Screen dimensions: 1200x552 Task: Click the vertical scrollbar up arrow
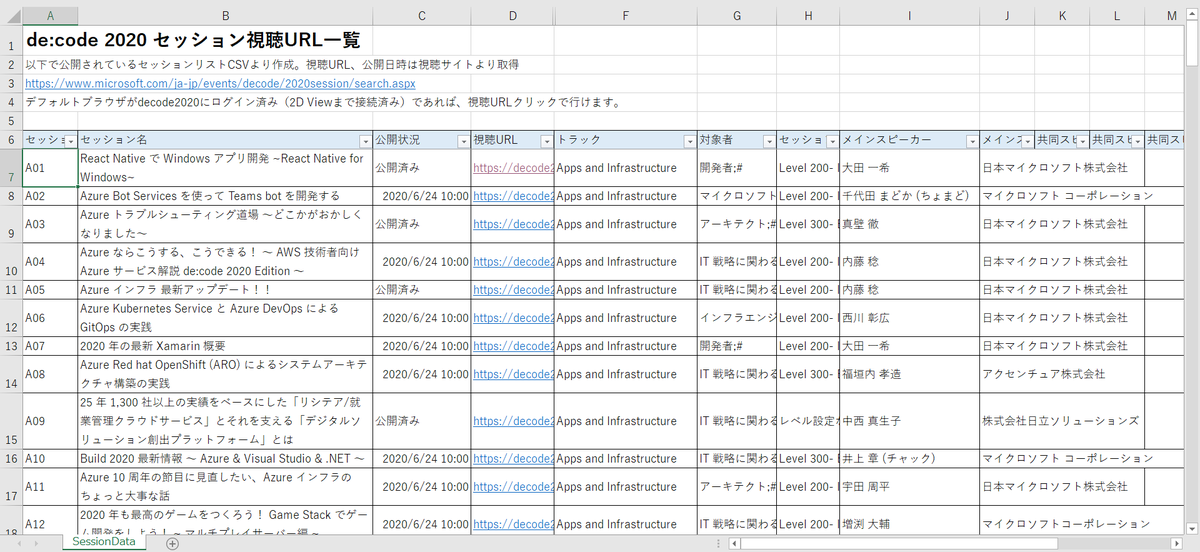click(1193, 13)
